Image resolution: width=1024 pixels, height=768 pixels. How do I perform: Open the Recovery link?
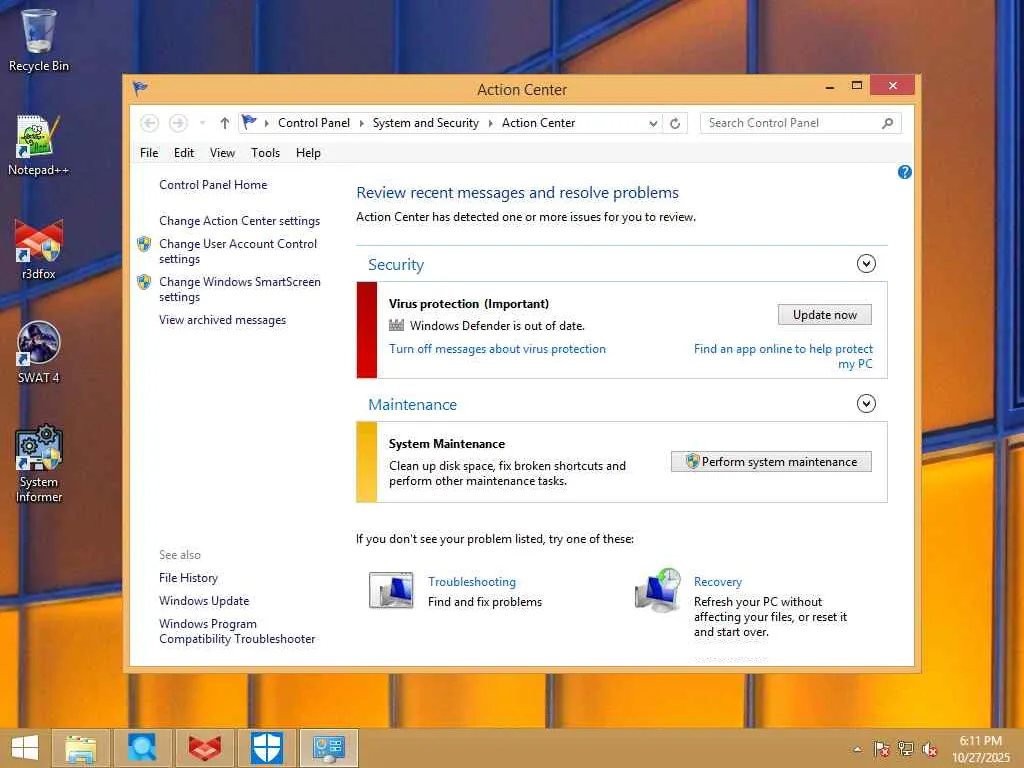pos(718,582)
